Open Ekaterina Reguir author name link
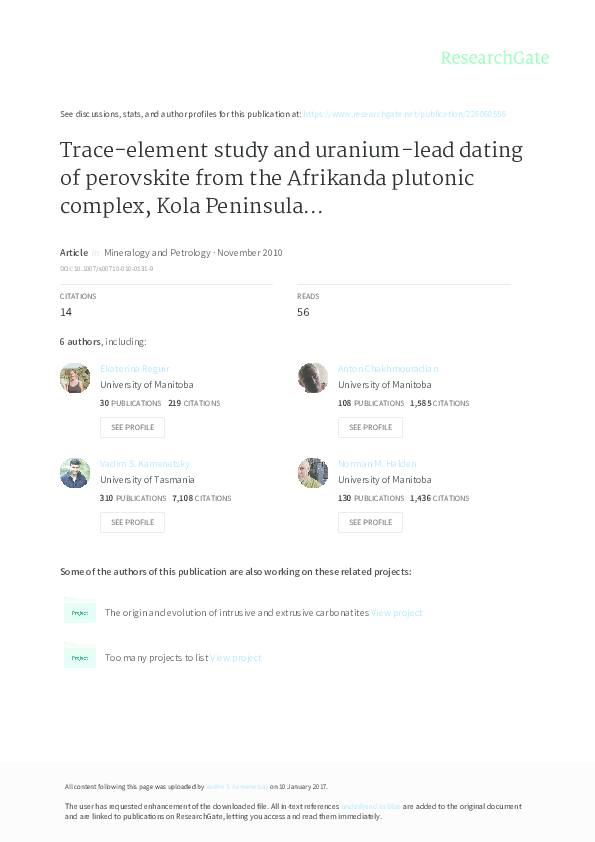Screen dimensions: 595x842 click(x=135, y=368)
